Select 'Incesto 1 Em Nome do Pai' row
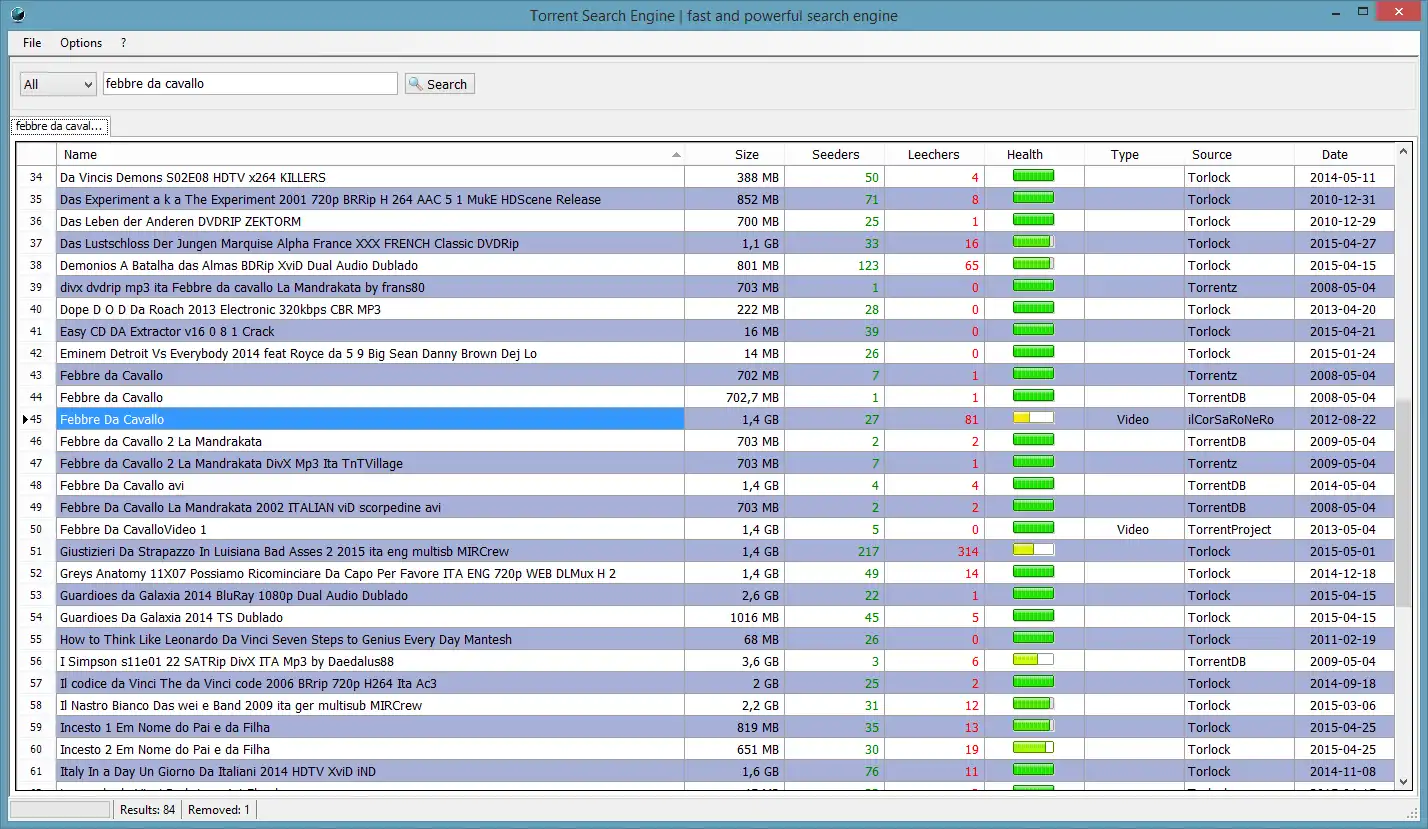The height and width of the screenshot is (829, 1428). [706, 727]
